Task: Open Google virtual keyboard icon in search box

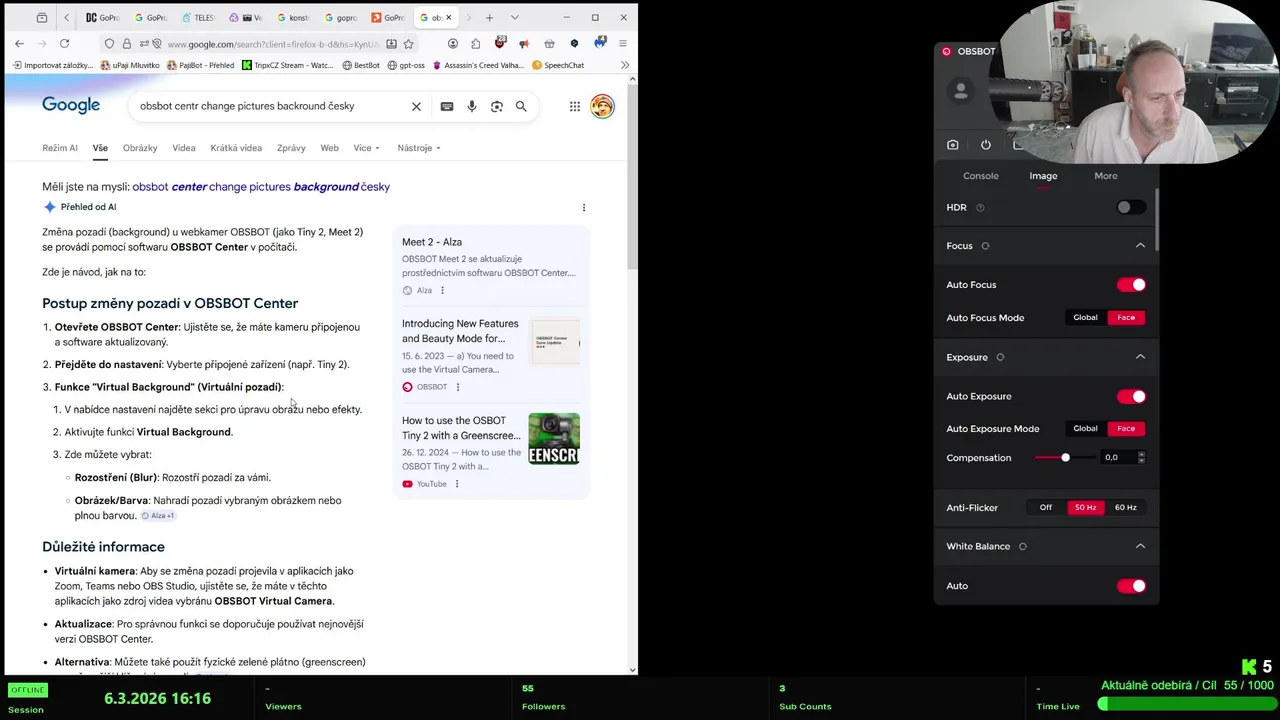Action: [447, 106]
